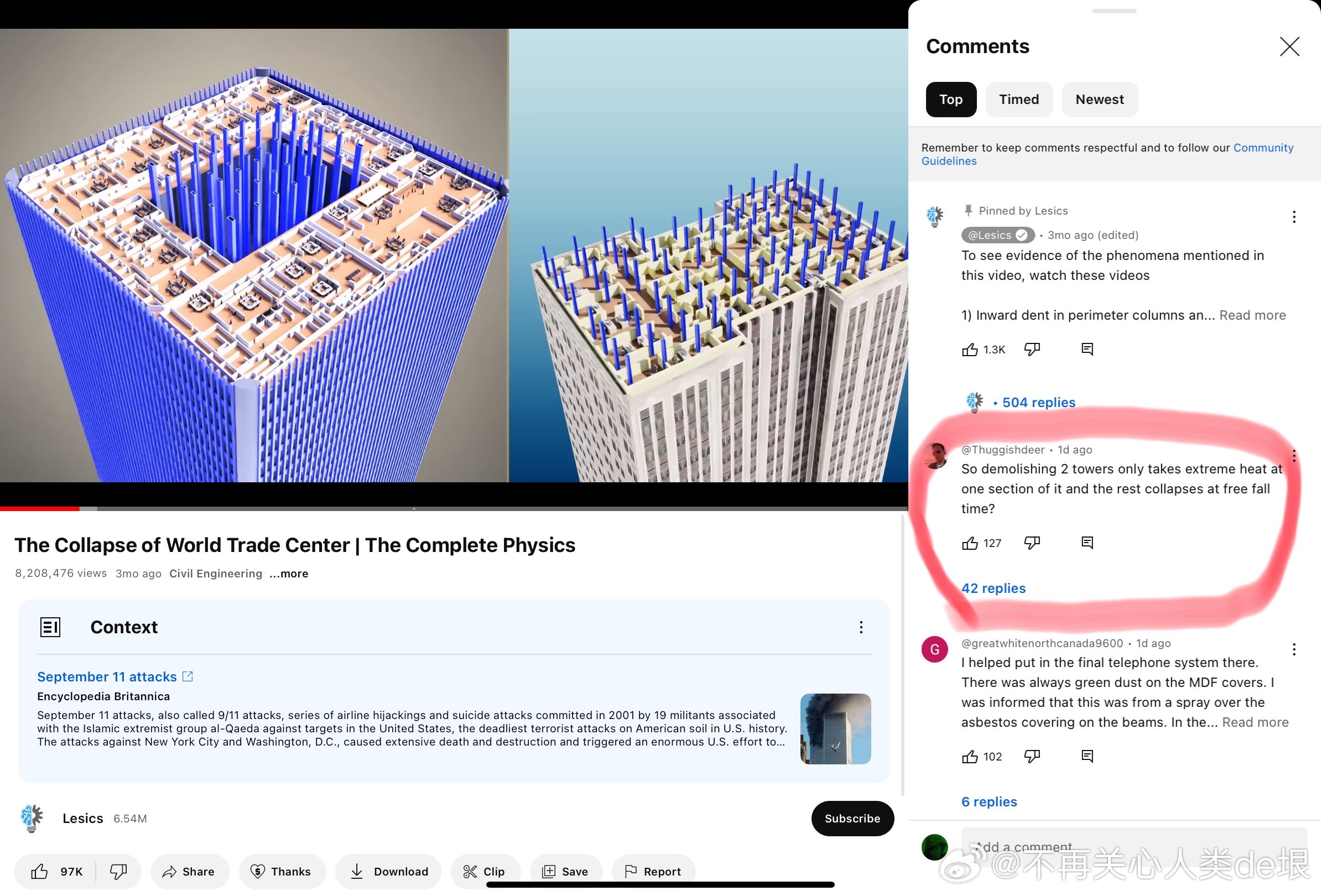Focus the Add a comment field
Viewport: 1321px width, 896px height.
click(1134, 847)
